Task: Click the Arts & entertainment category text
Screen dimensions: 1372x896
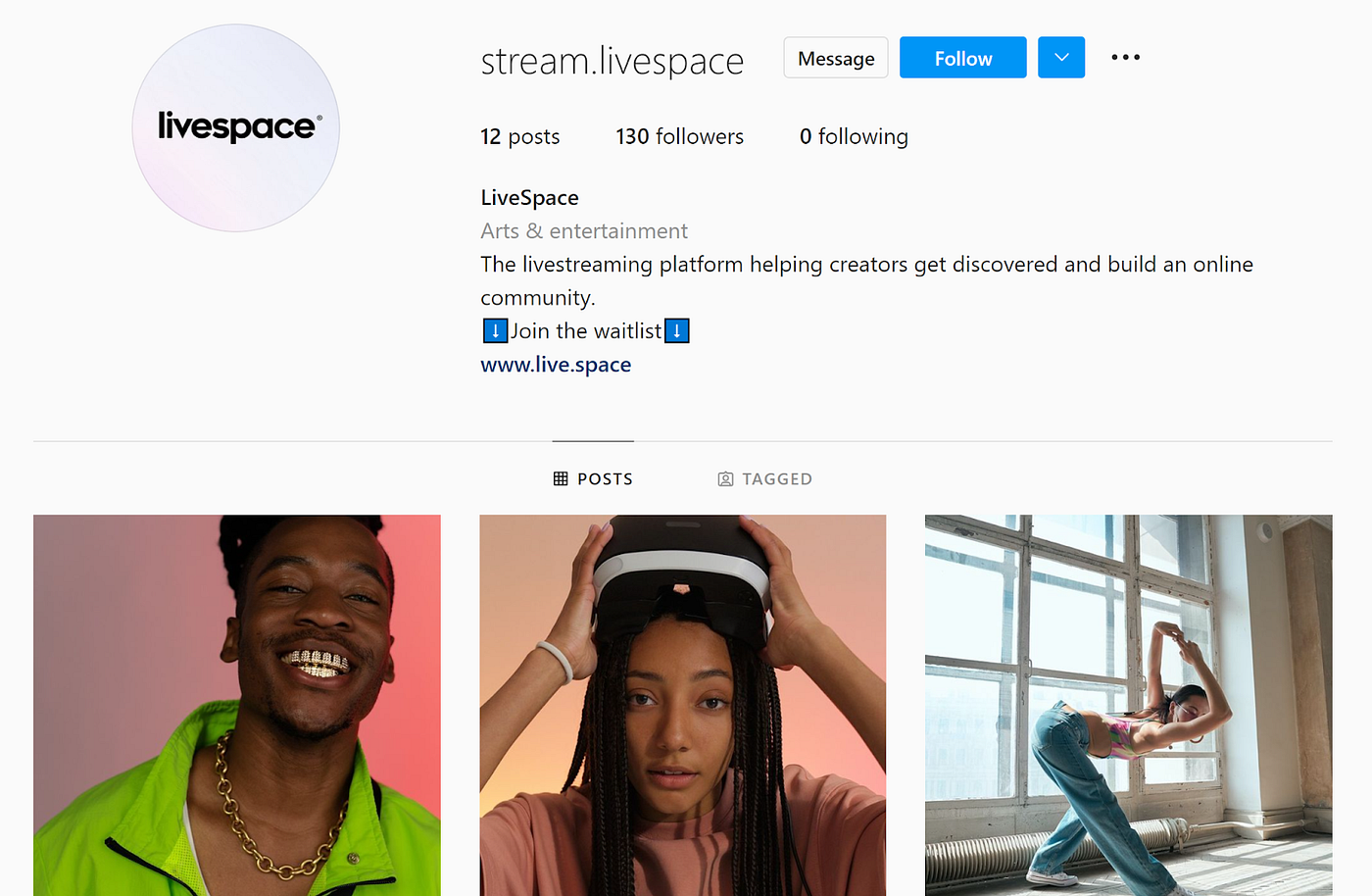Action: click(x=584, y=231)
